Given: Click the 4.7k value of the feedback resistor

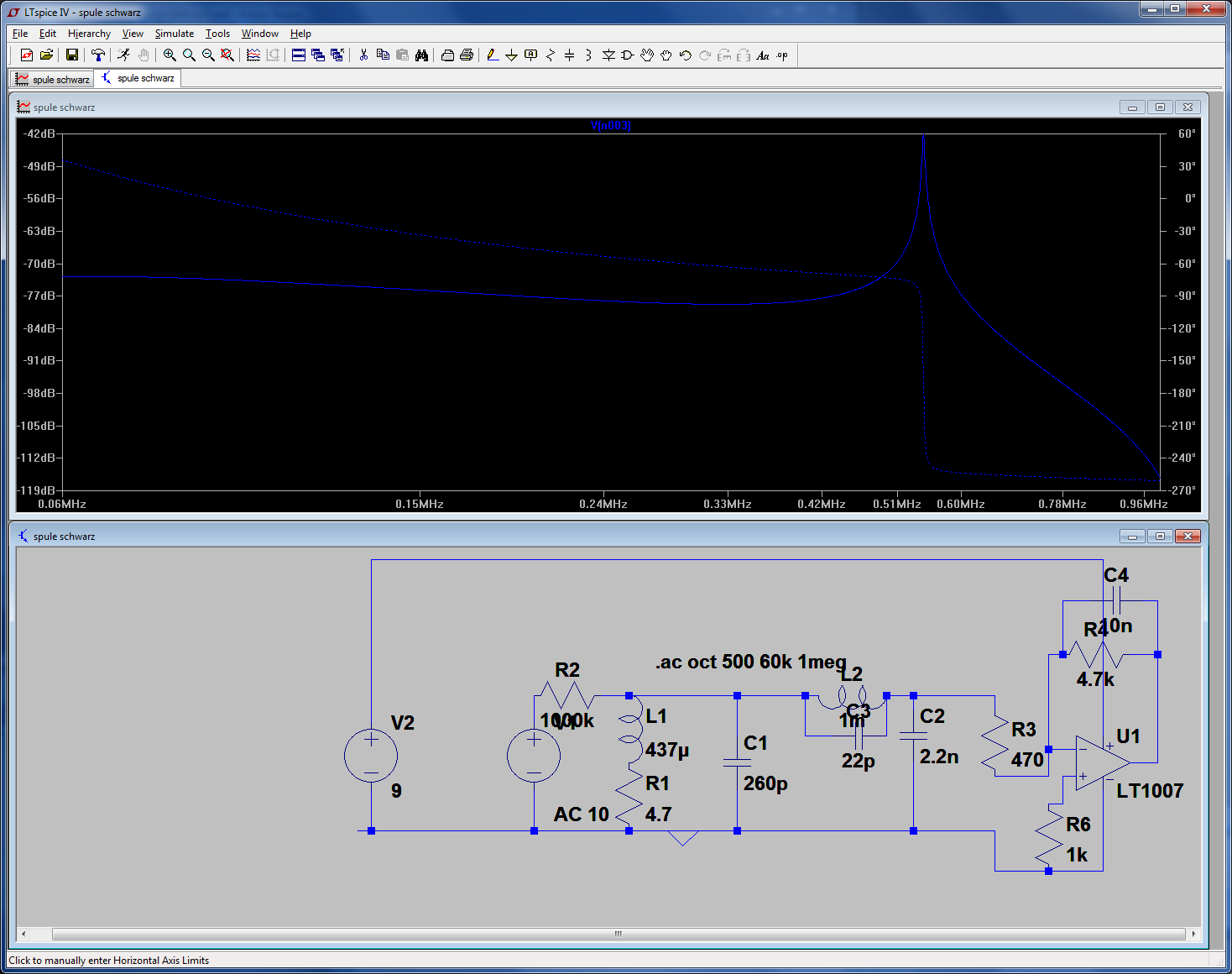Looking at the screenshot, I should click(1095, 680).
